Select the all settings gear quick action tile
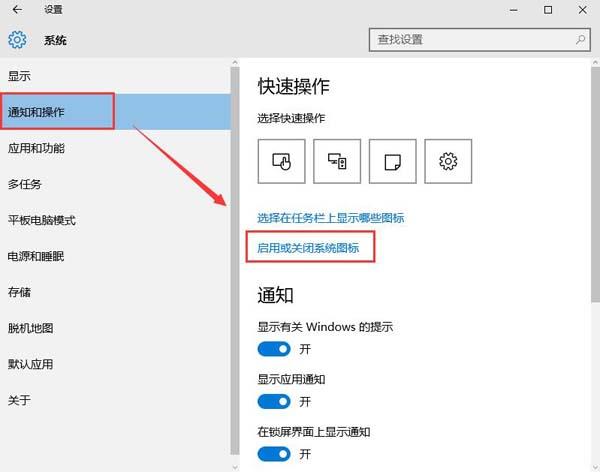Screen dimensions: 600x472 [x=448, y=161]
